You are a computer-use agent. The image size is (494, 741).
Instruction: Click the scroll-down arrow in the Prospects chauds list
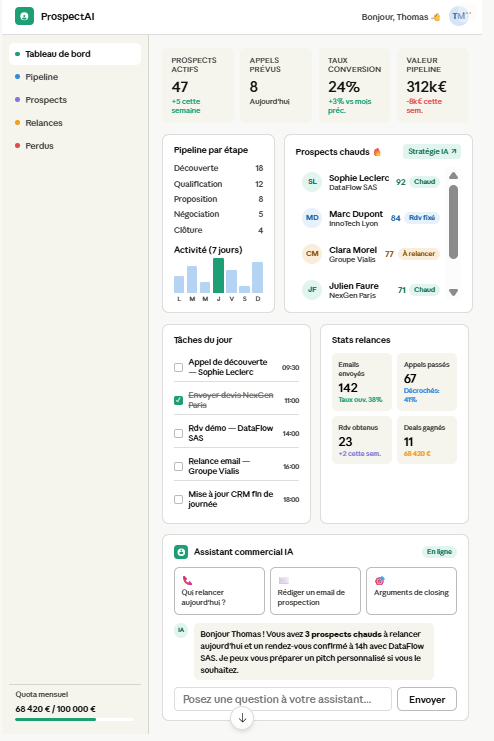453,293
